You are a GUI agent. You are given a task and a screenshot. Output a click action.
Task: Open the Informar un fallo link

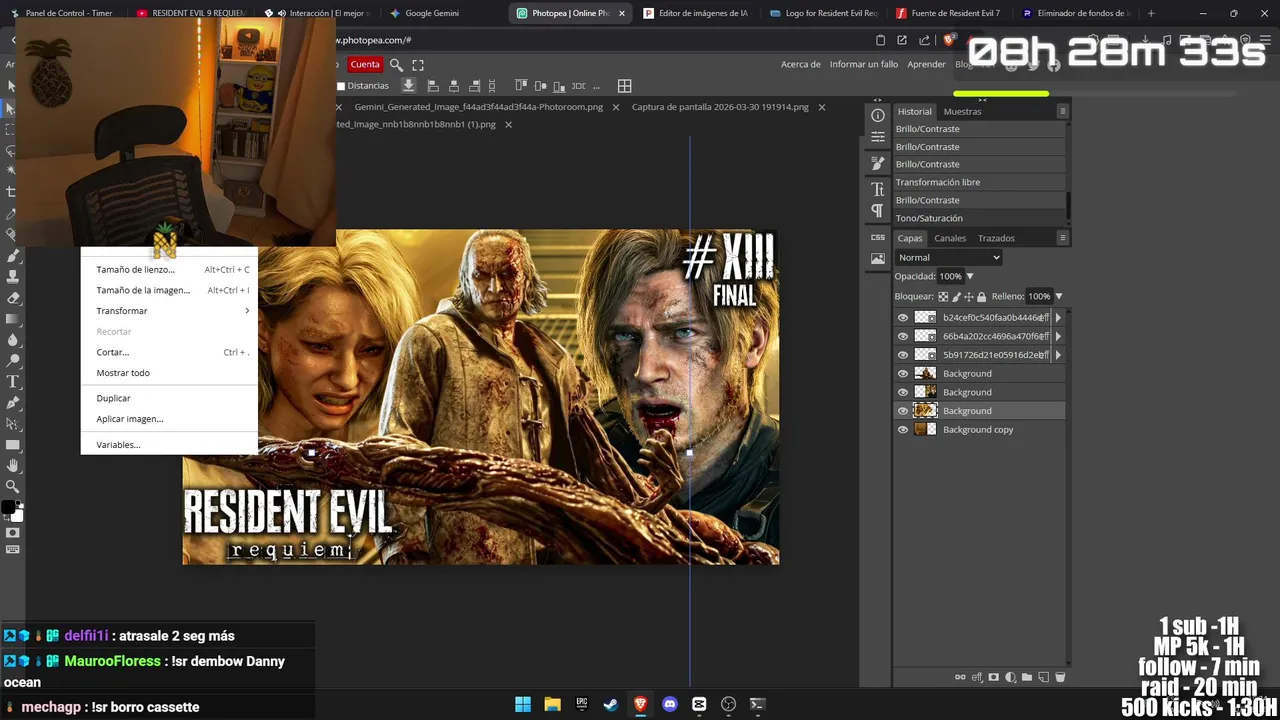(x=864, y=64)
